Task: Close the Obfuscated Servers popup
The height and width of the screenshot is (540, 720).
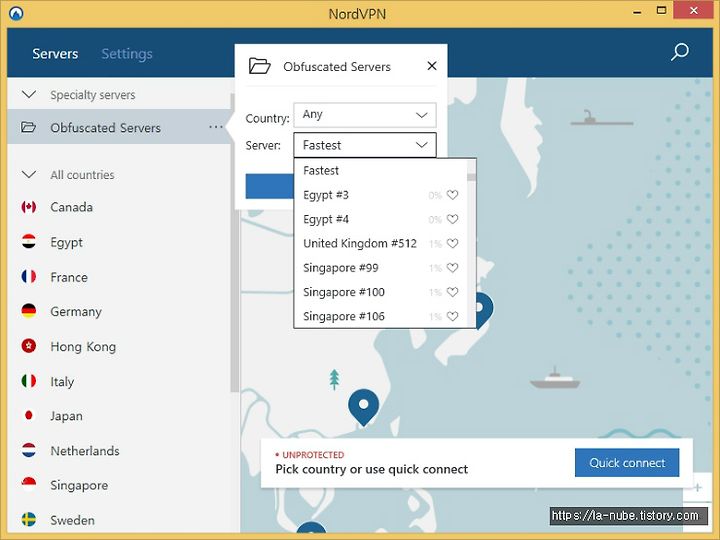Action: [432, 66]
